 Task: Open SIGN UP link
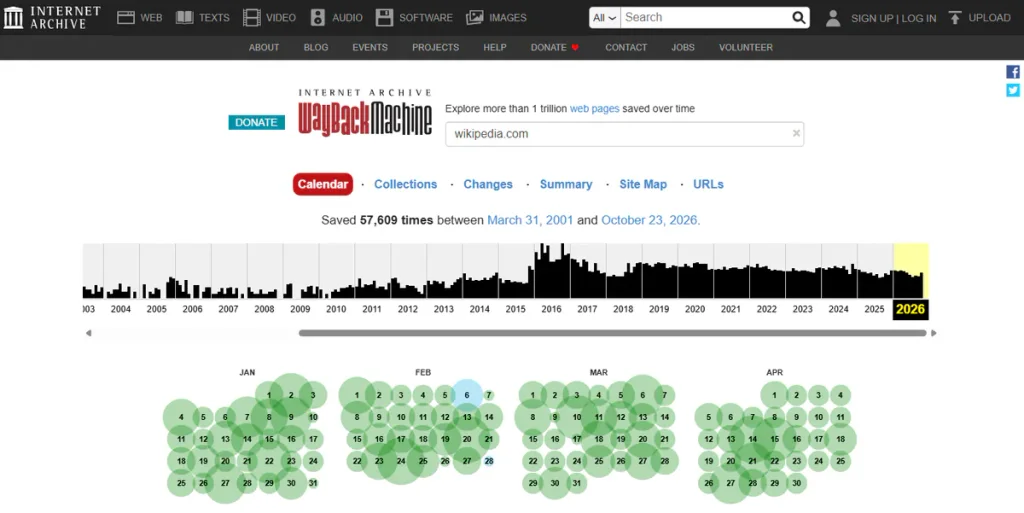872,18
